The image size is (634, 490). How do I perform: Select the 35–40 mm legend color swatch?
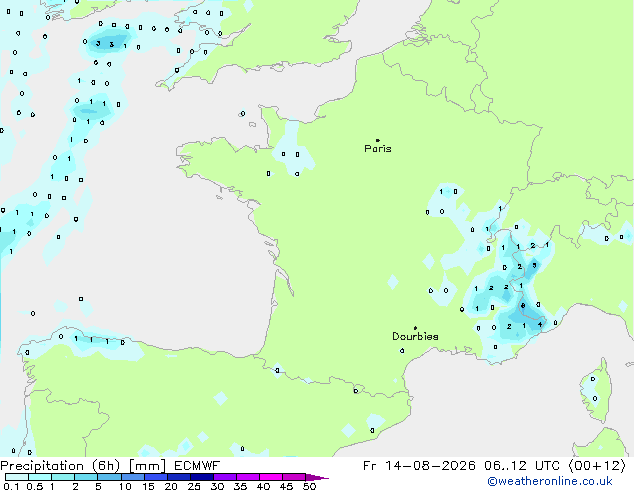click(248, 477)
